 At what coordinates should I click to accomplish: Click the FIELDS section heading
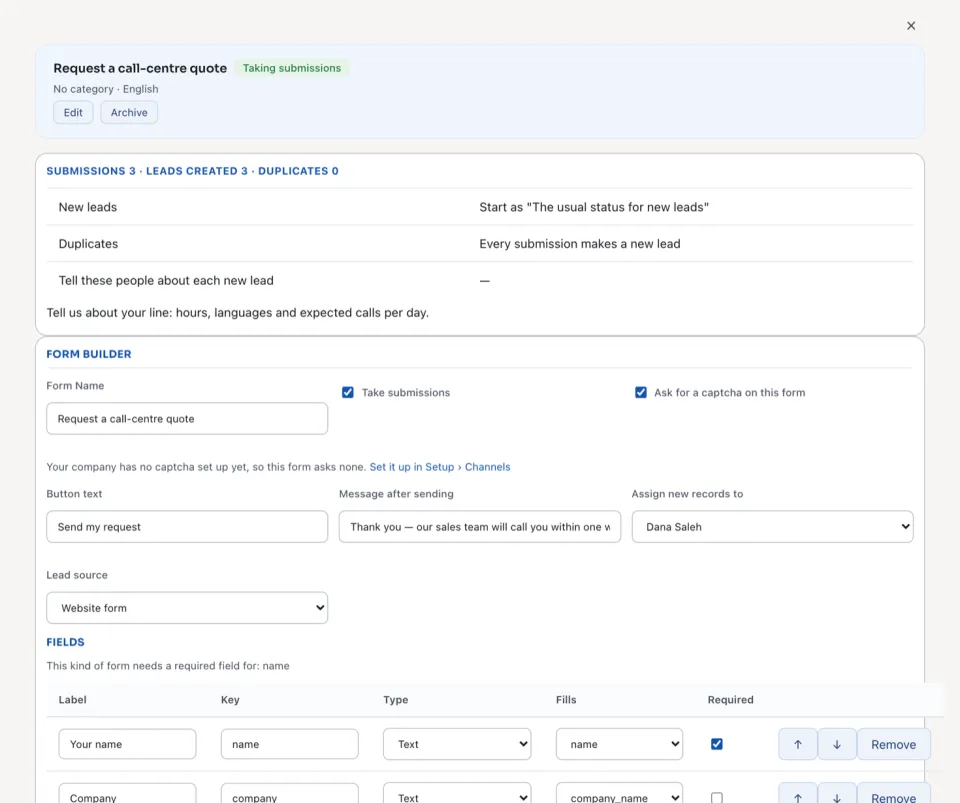(66, 642)
